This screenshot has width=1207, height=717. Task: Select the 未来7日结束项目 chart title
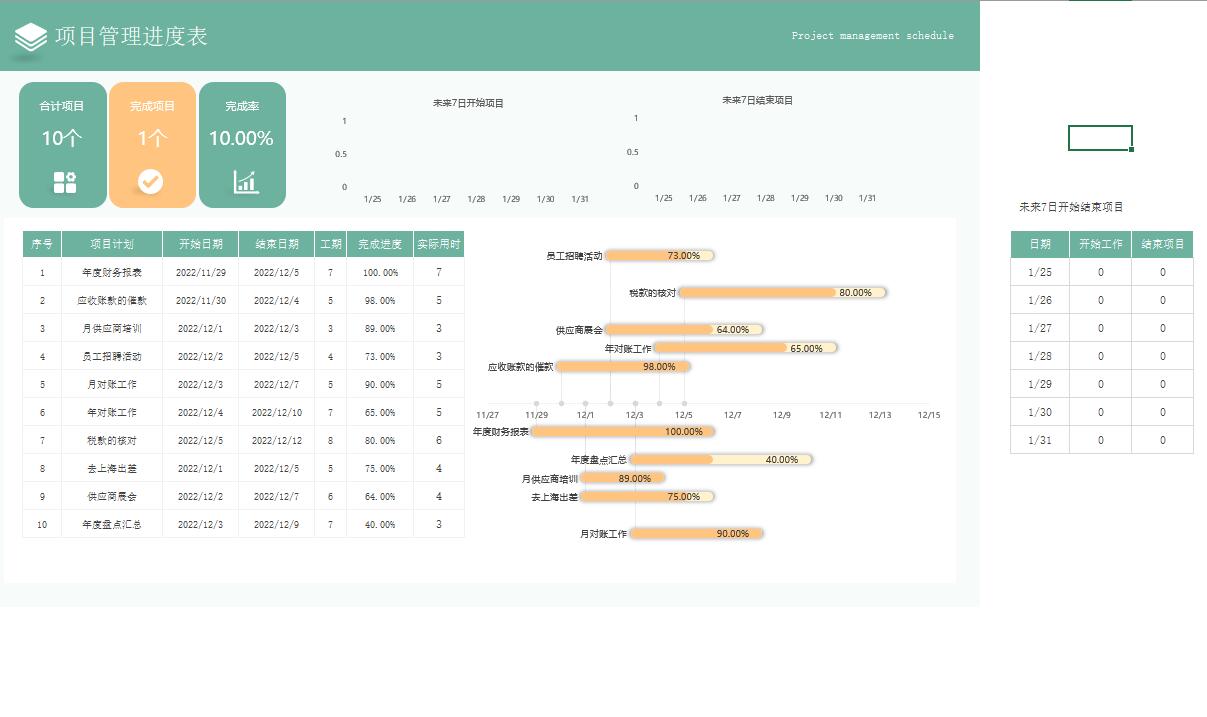[x=757, y=100]
